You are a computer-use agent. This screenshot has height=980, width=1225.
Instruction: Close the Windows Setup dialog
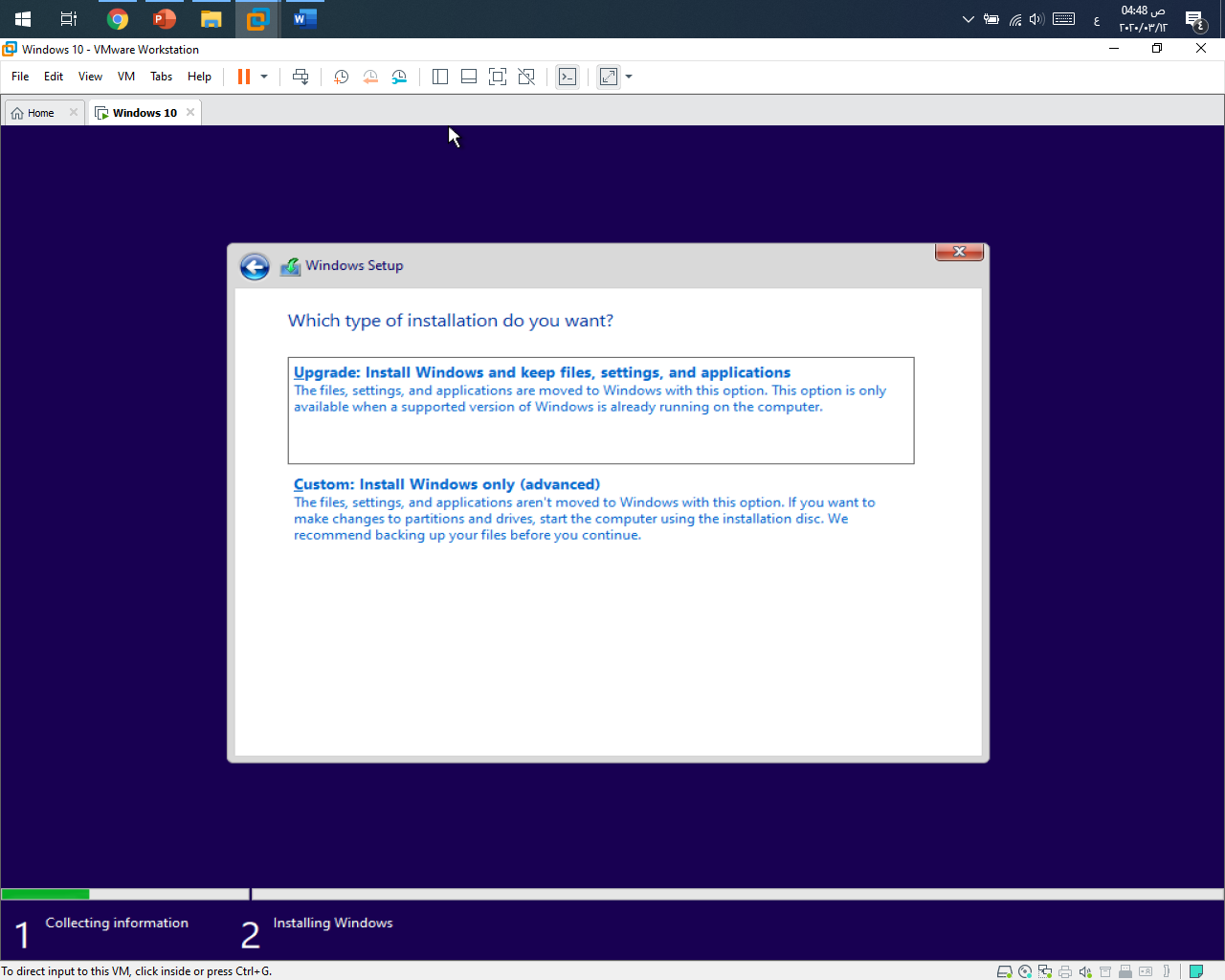[959, 252]
